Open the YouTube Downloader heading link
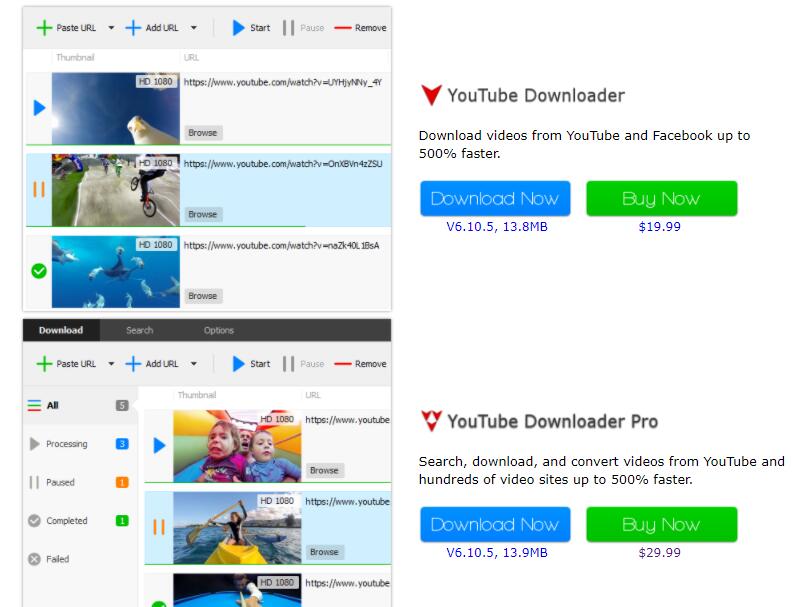The height and width of the screenshot is (607, 792). (x=536, y=95)
